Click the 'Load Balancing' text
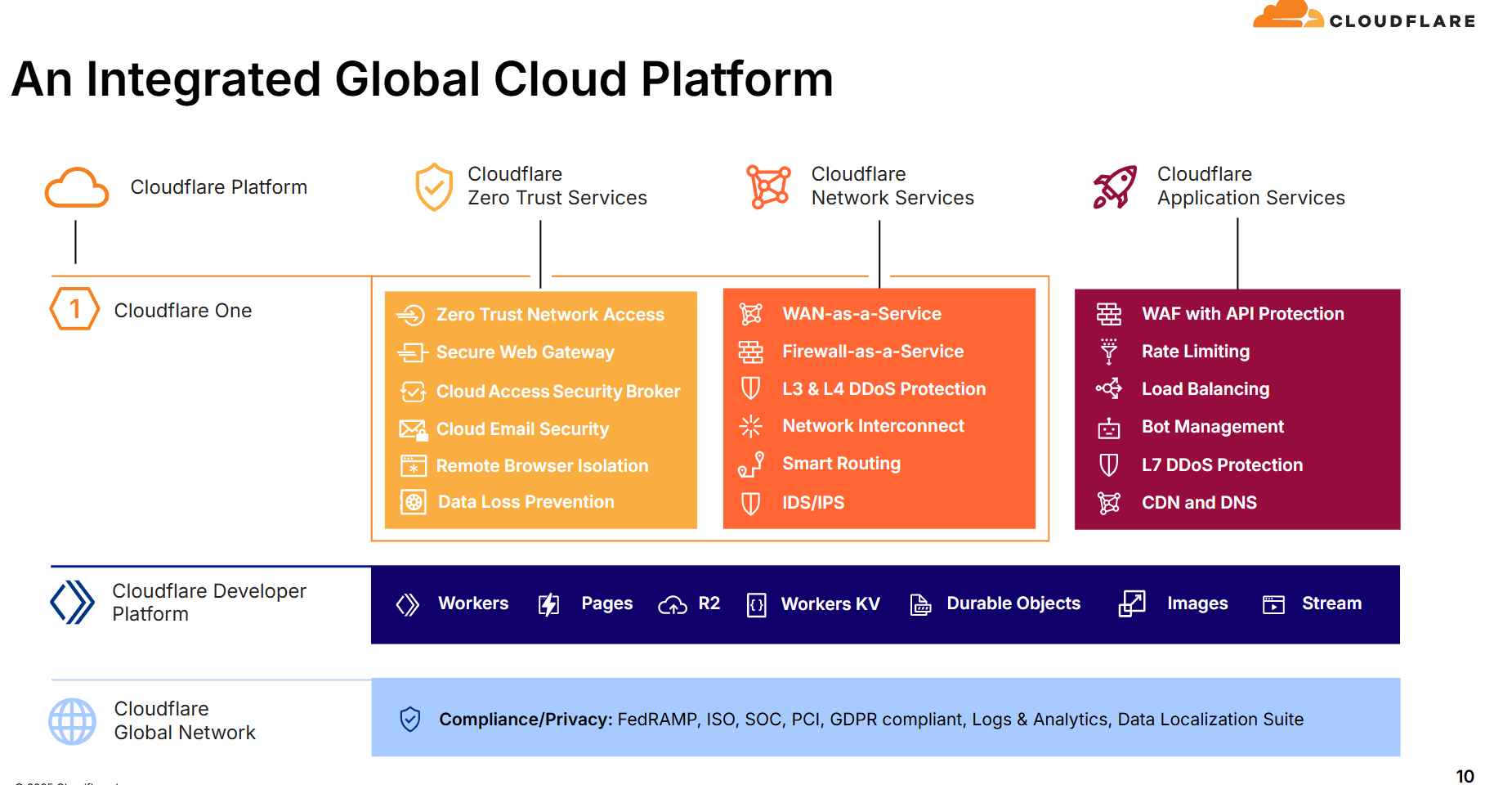The image size is (1512, 785). tap(1206, 389)
